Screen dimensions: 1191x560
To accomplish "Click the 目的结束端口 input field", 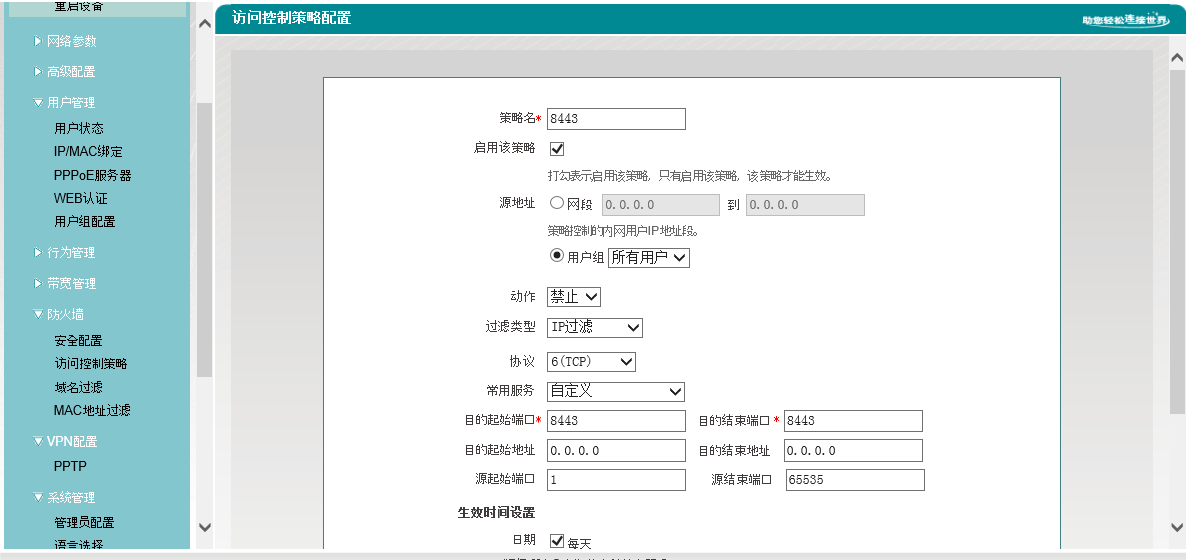I will click(x=853, y=421).
